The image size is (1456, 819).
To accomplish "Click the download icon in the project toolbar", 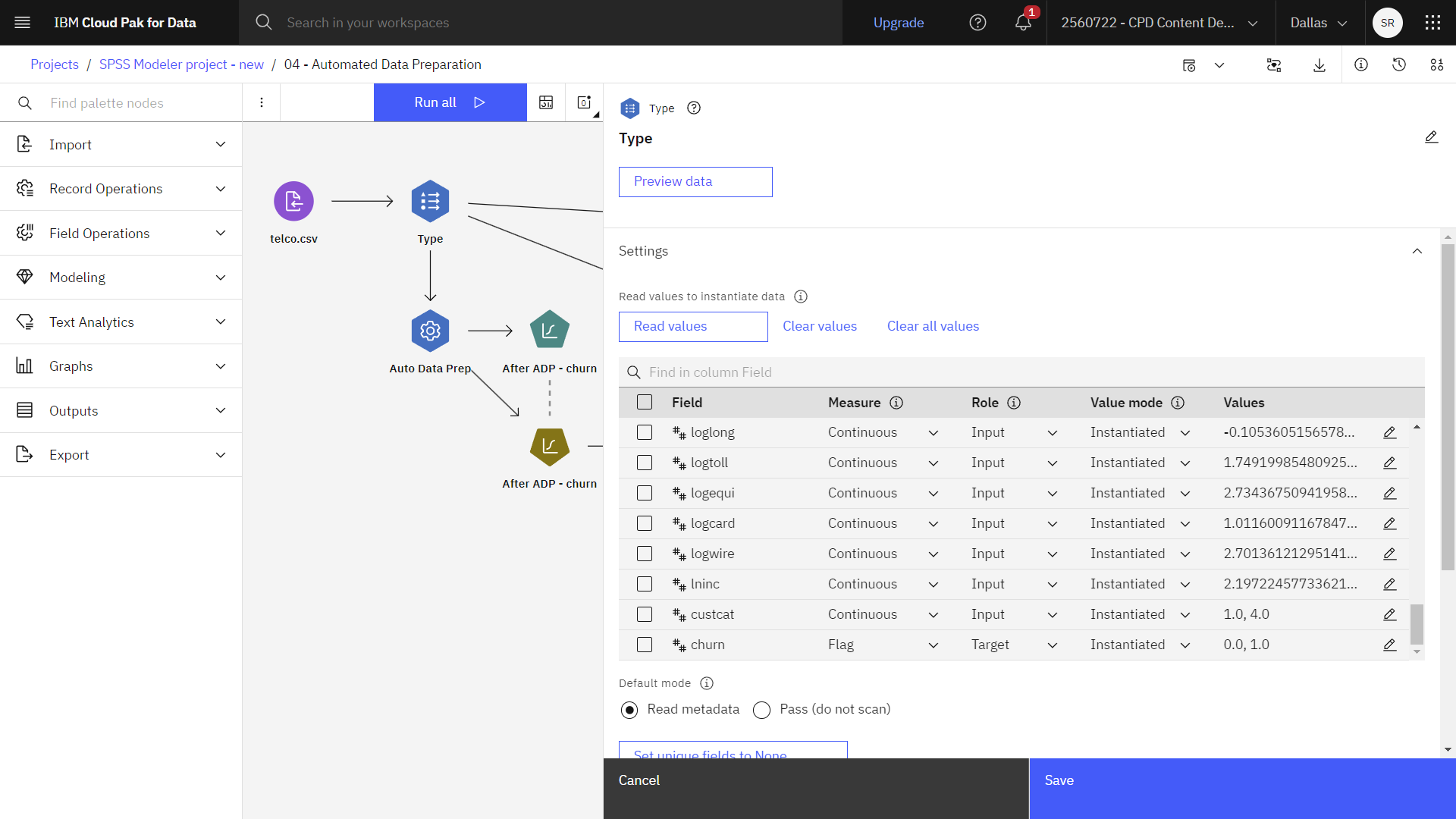I will click(1319, 65).
